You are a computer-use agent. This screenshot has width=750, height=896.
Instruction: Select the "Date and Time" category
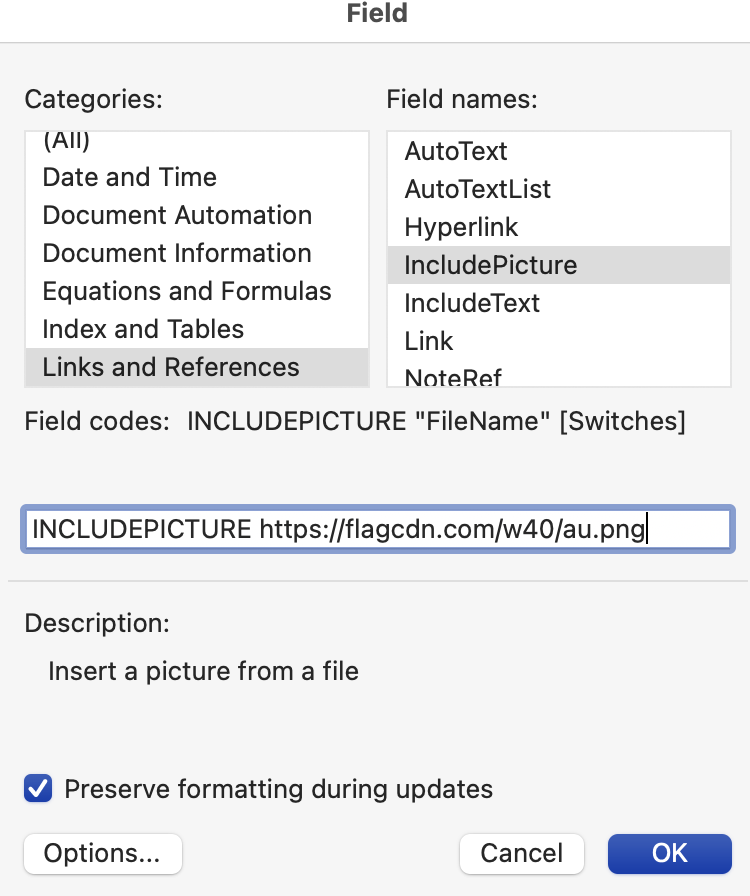coord(129,177)
